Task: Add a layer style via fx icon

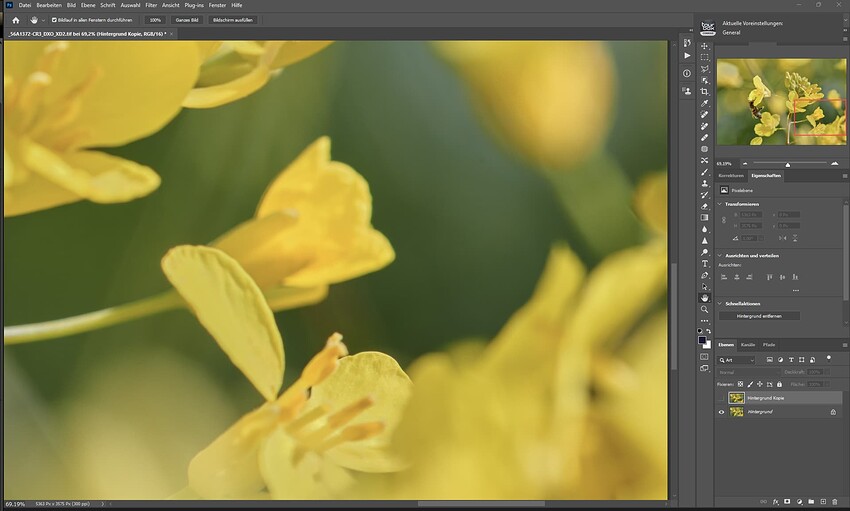Action: coord(775,501)
